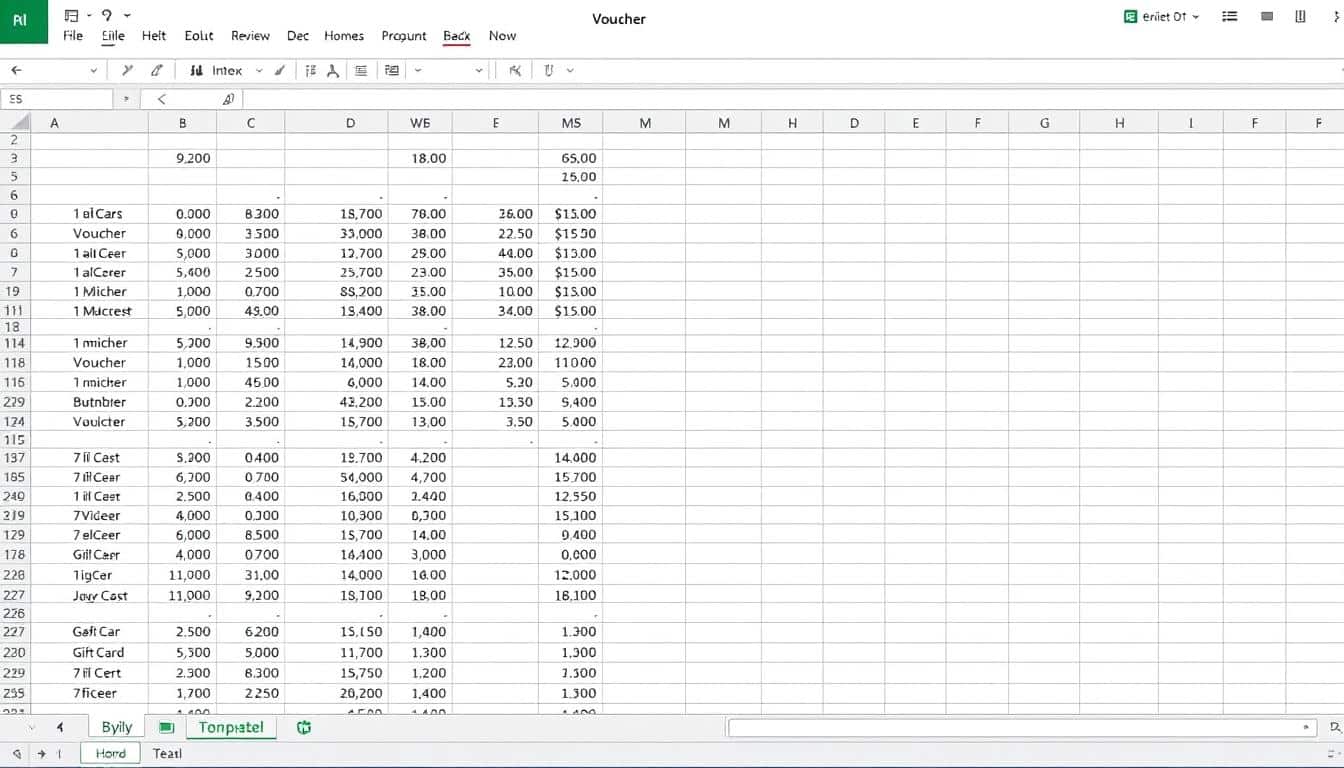Click the less-than symbol near formula bar
The width and height of the screenshot is (1344, 768).
point(162,99)
